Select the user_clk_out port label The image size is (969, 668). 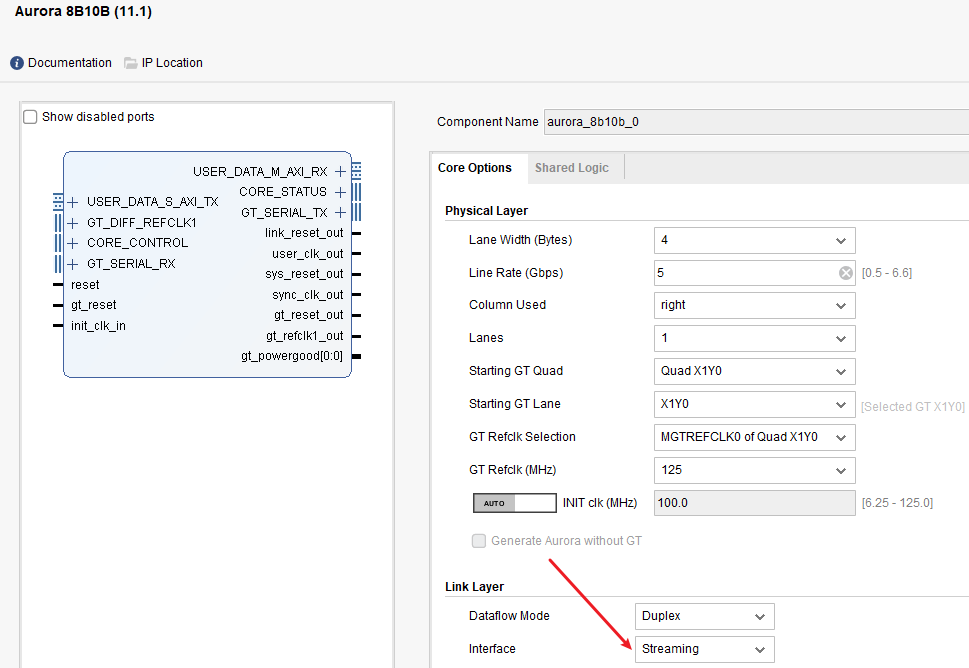[x=308, y=254]
